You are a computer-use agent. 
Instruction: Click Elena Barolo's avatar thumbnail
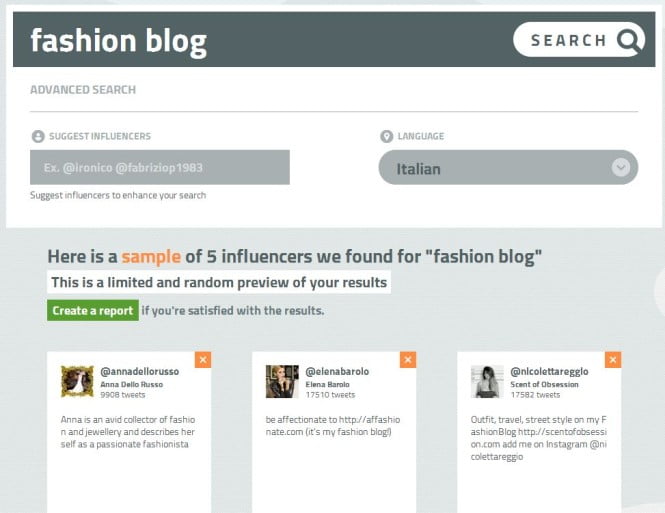click(281, 381)
